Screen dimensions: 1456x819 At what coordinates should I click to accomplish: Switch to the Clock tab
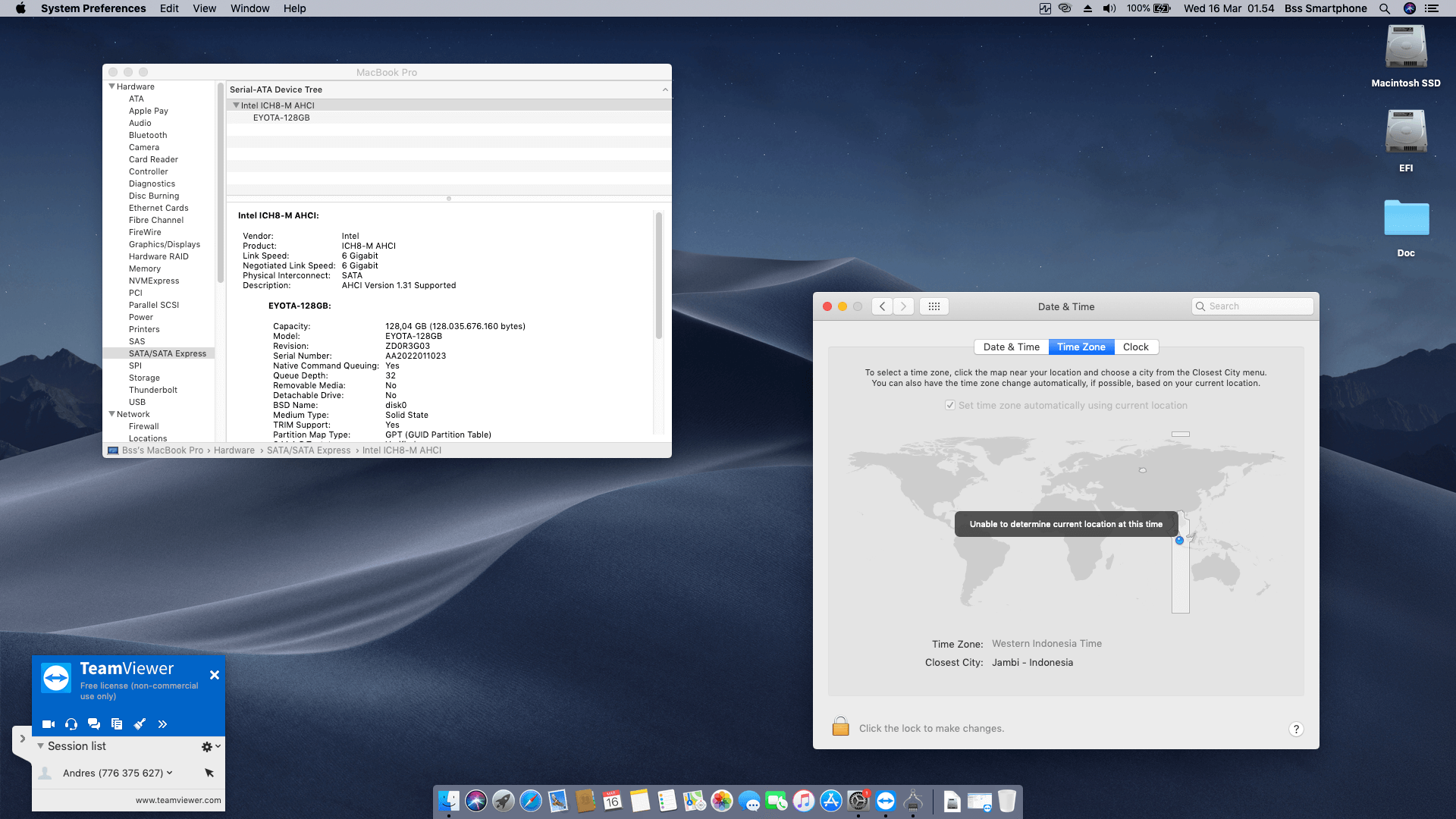click(1136, 347)
